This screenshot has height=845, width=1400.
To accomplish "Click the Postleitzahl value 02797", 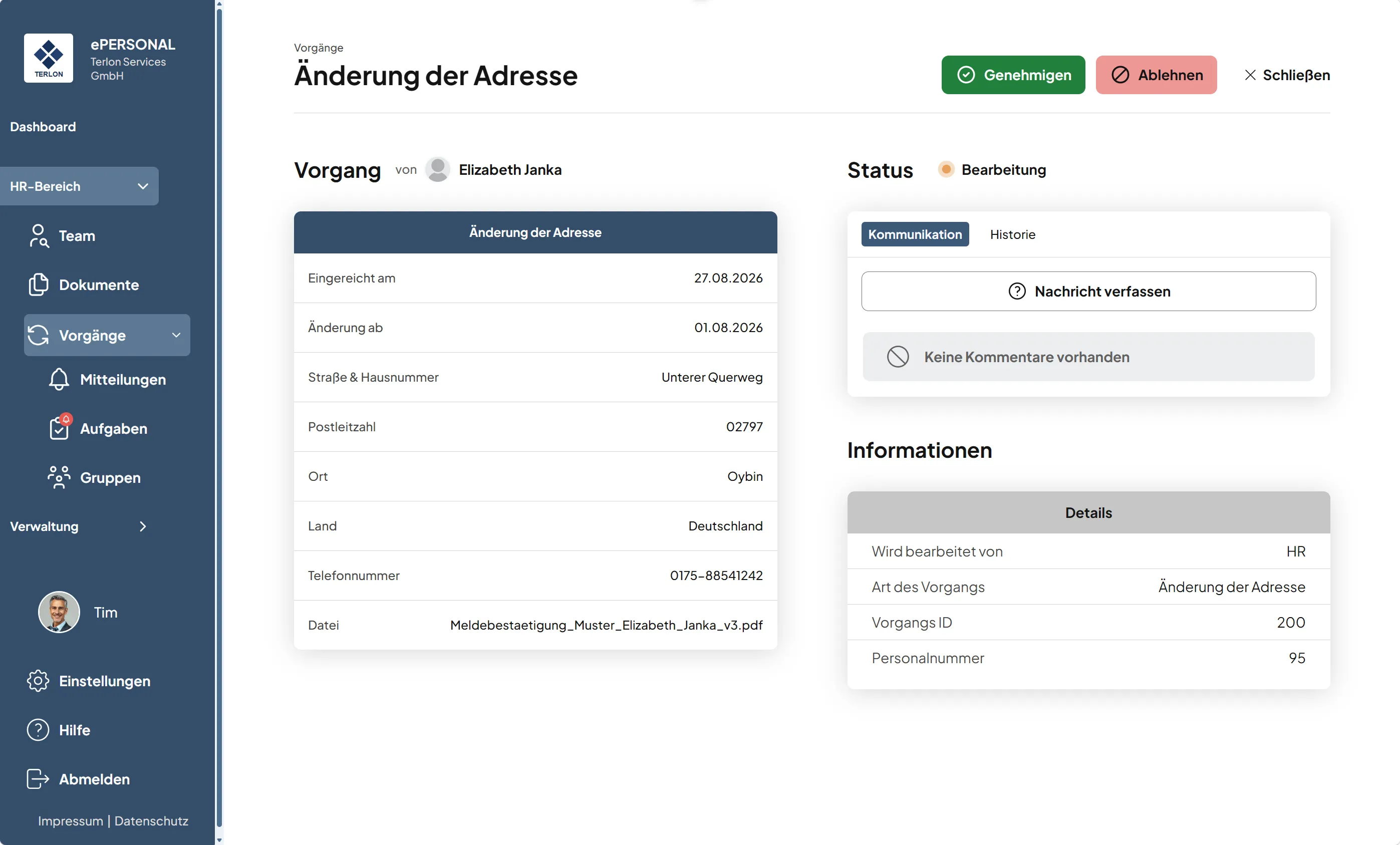I will tap(744, 427).
